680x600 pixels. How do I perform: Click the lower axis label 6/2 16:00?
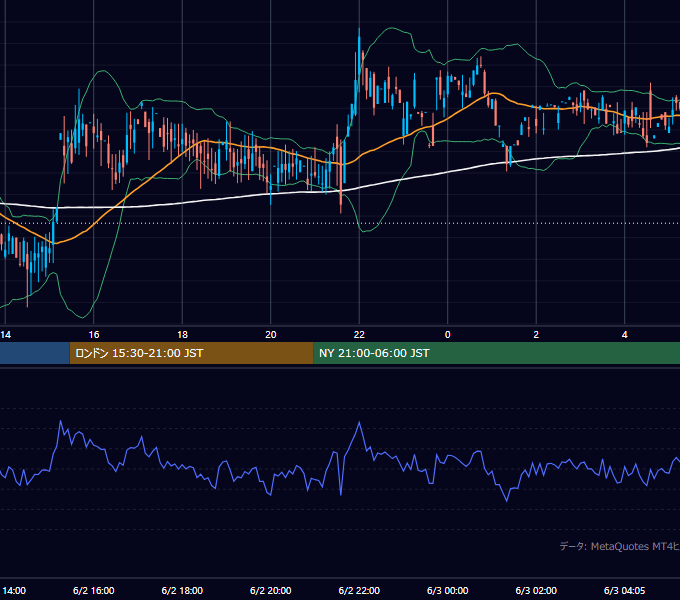click(x=94, y=591)
